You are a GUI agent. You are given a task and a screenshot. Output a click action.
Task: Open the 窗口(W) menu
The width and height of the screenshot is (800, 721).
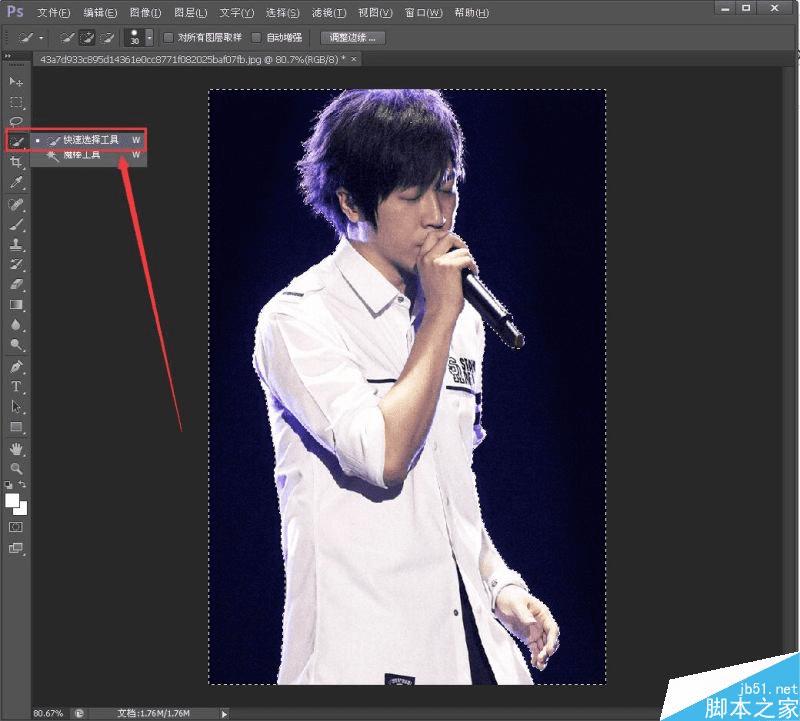pyautogui.click(x=423, y=13)
